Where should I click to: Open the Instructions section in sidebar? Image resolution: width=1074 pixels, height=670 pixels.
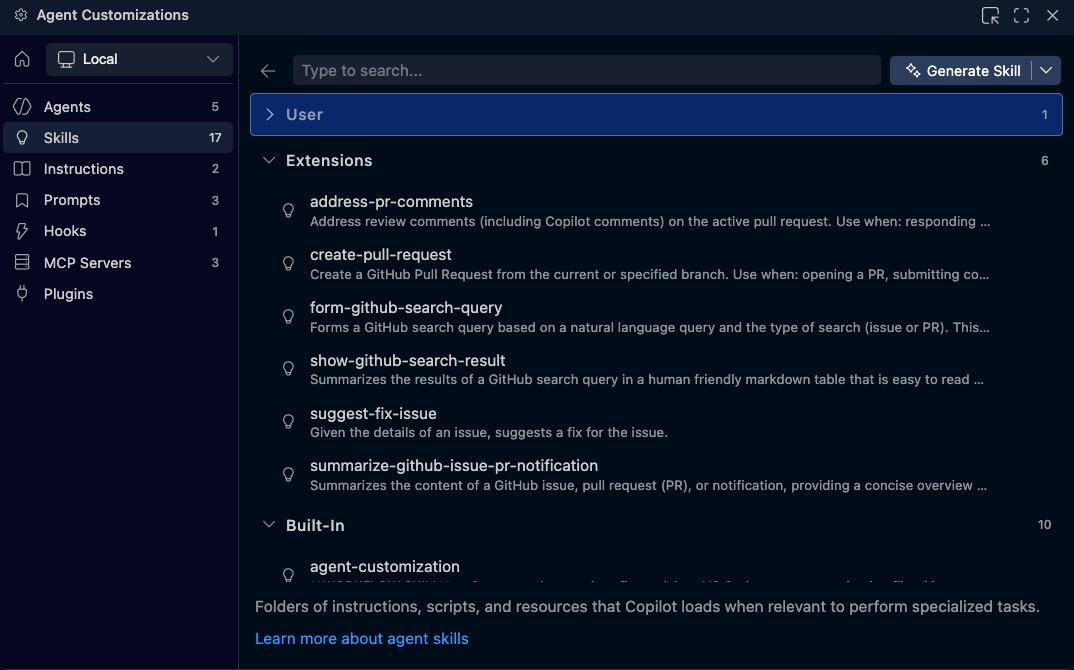[83, 168]
